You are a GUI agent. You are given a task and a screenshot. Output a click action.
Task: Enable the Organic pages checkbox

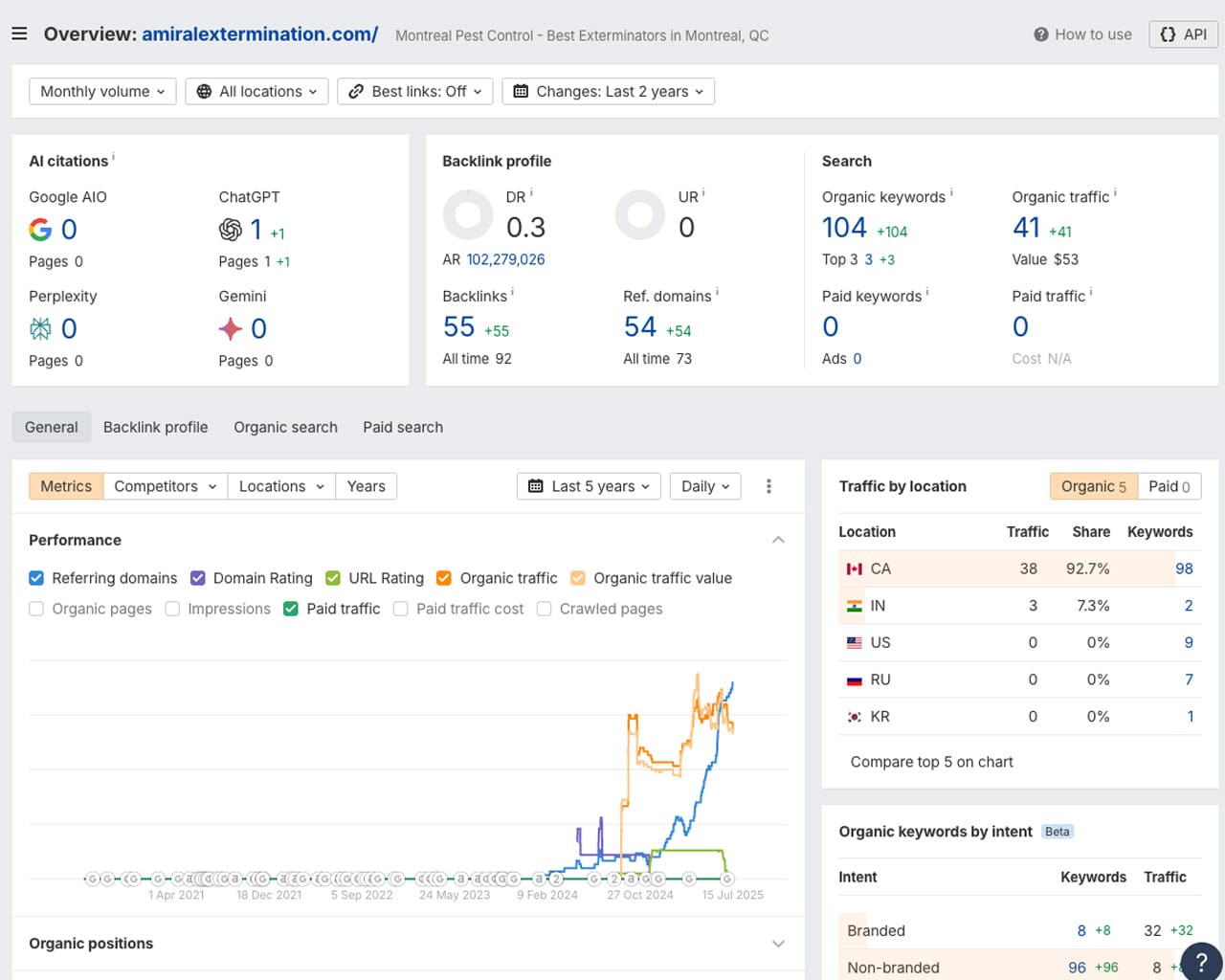pos(36,609)
